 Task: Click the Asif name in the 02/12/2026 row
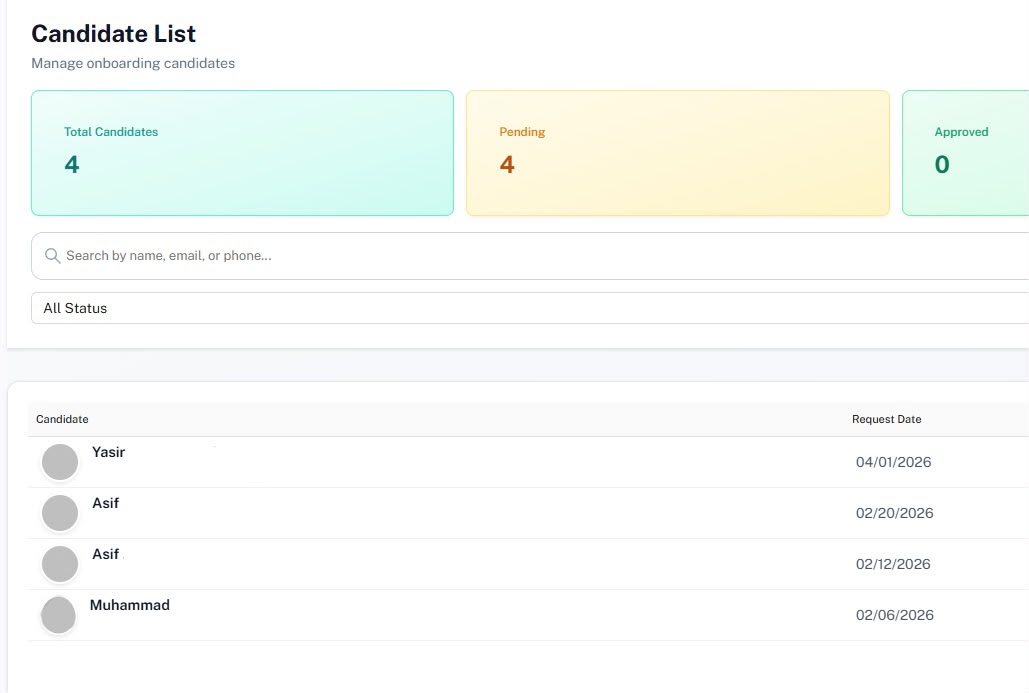click(106, 555)
